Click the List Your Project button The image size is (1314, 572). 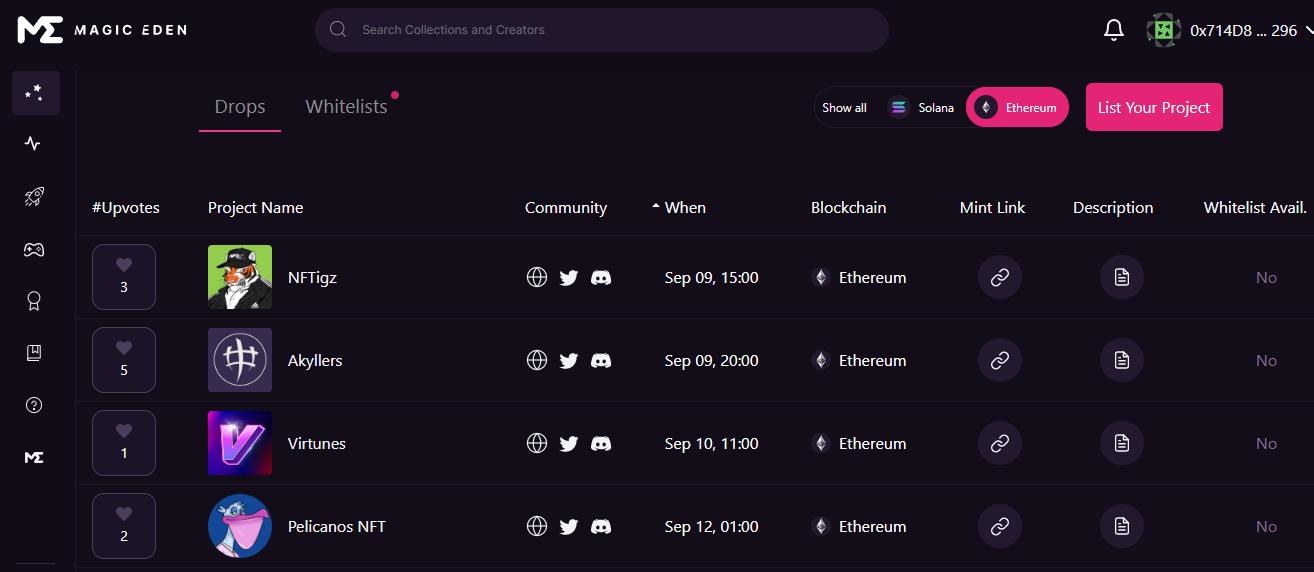coord(1154,107)
